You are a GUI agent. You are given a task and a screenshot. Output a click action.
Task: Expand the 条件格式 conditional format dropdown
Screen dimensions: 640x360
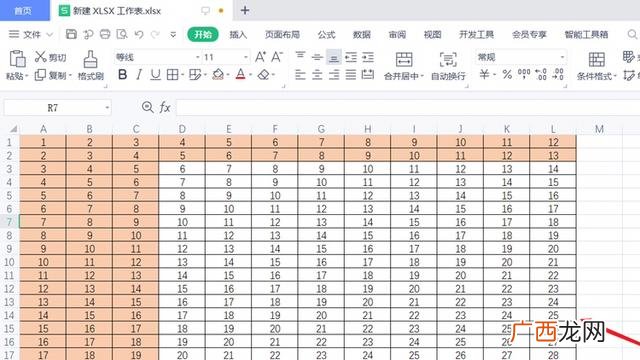pyautogui.click(x=615, y=76)
